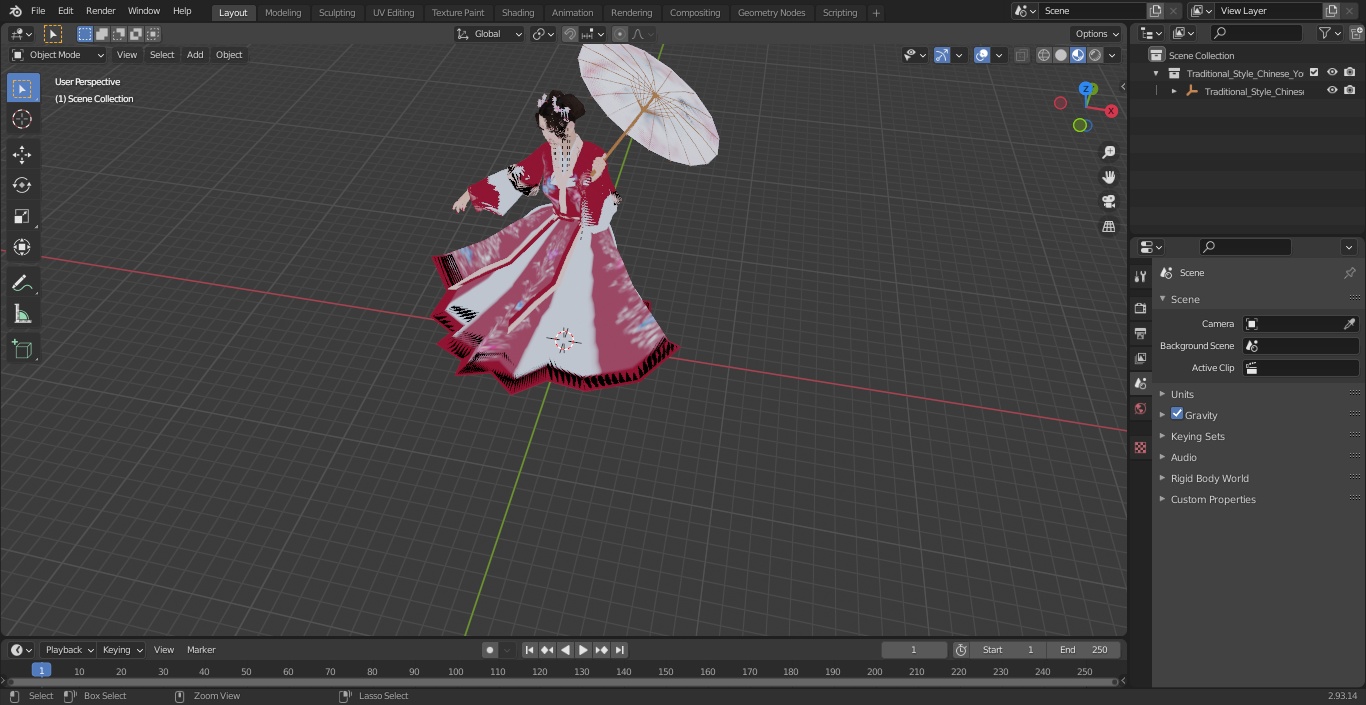Viewport: 1366px width, 705px height.
Task: Expand the child armature item in the outliner
Action: coord(1174,91)
